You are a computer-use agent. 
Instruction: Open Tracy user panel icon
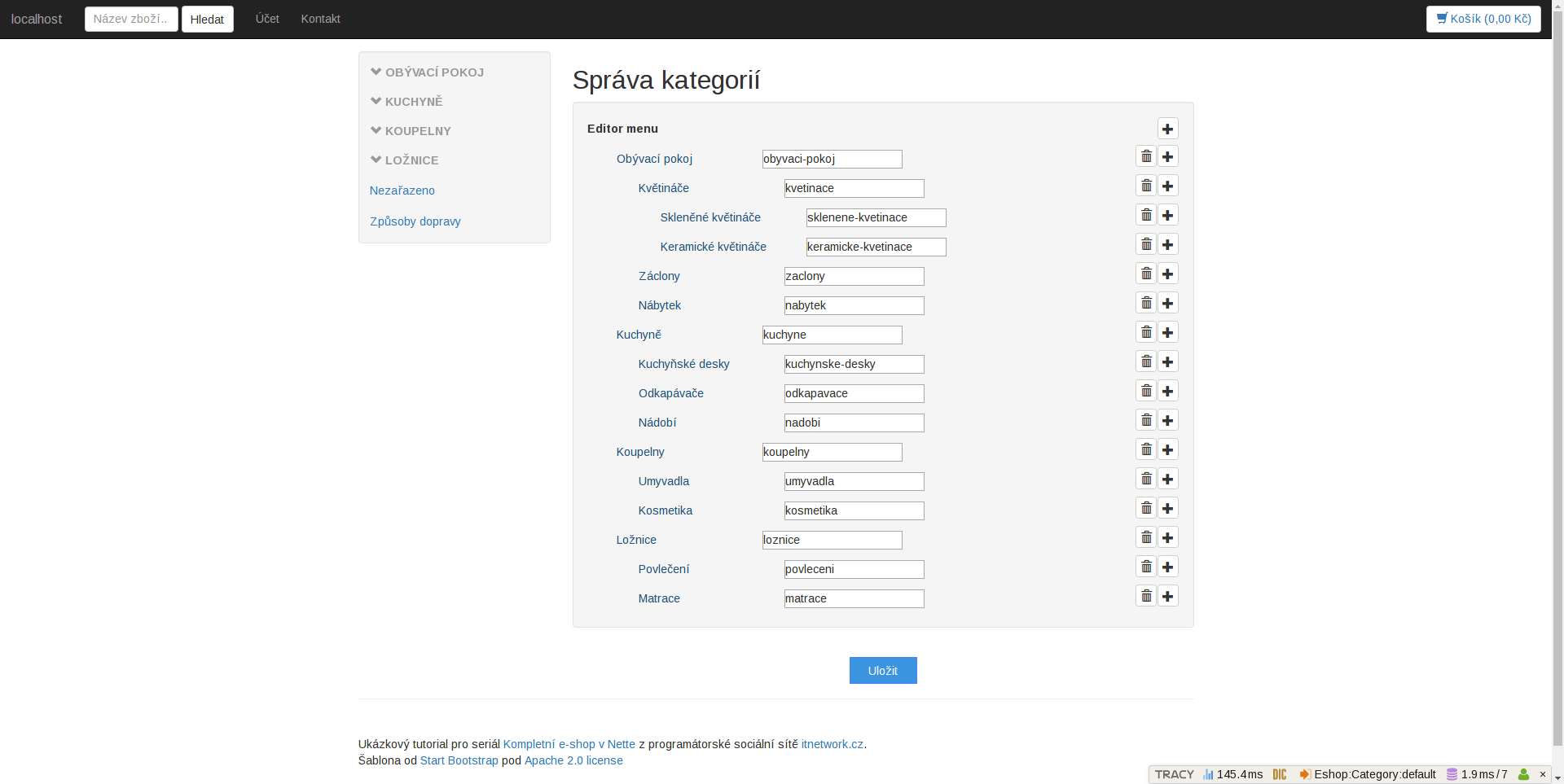tap(1523, 774)
